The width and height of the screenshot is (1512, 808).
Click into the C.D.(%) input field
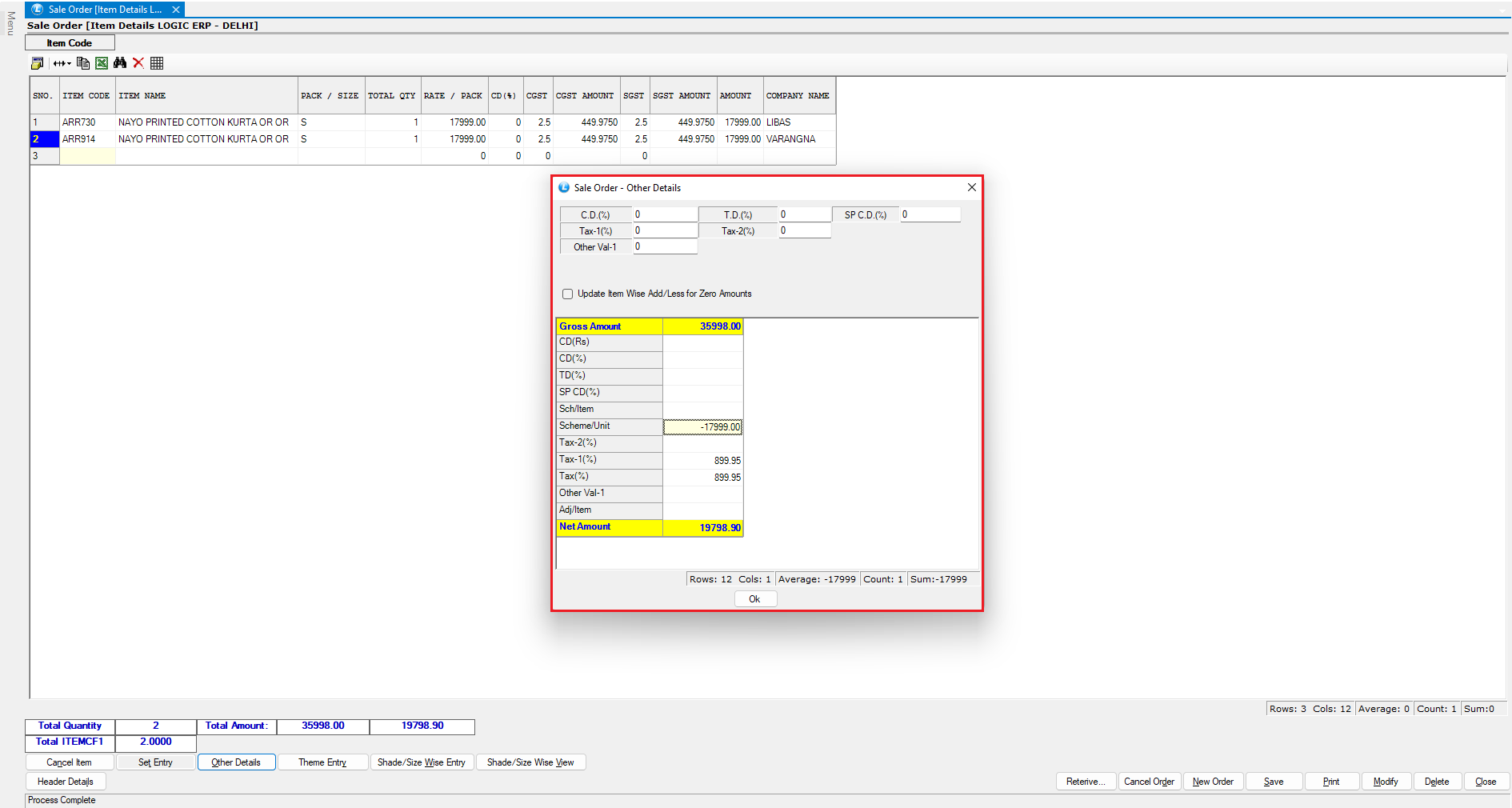(665, 214)
